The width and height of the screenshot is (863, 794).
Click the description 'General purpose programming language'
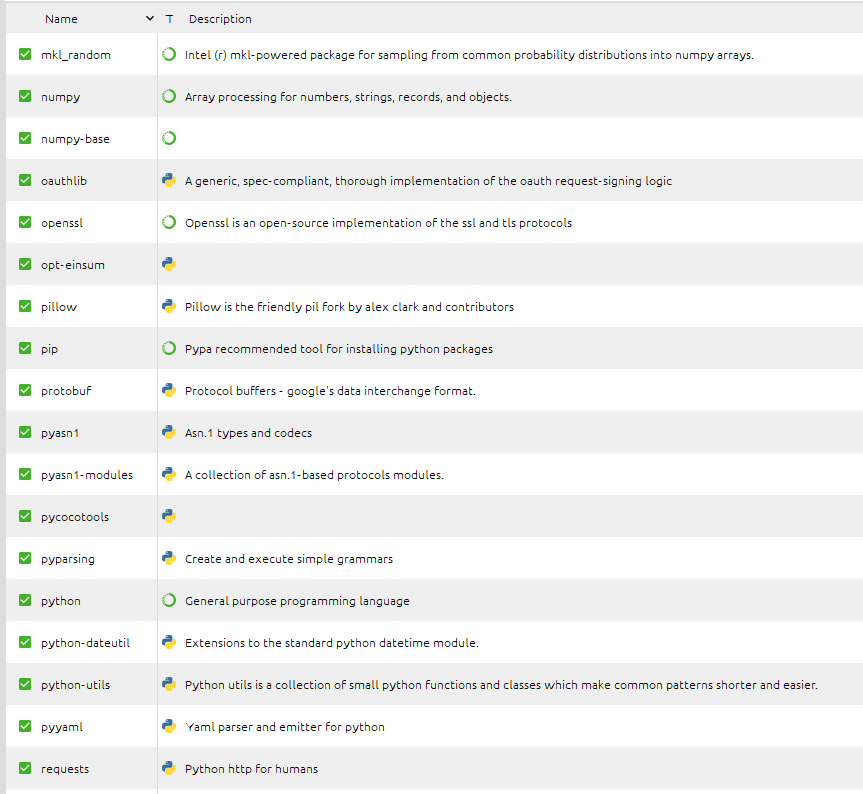click(x=297, y=601)
